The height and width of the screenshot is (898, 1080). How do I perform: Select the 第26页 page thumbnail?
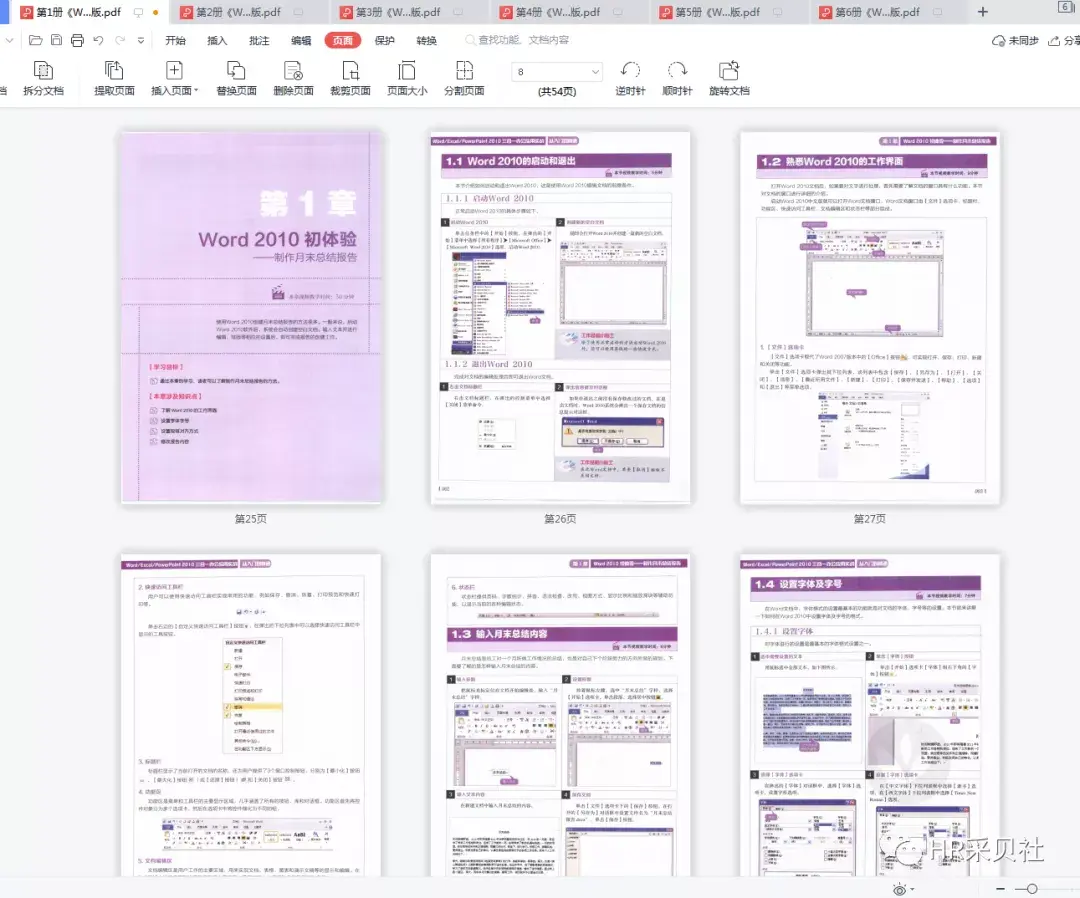[560, 317]
